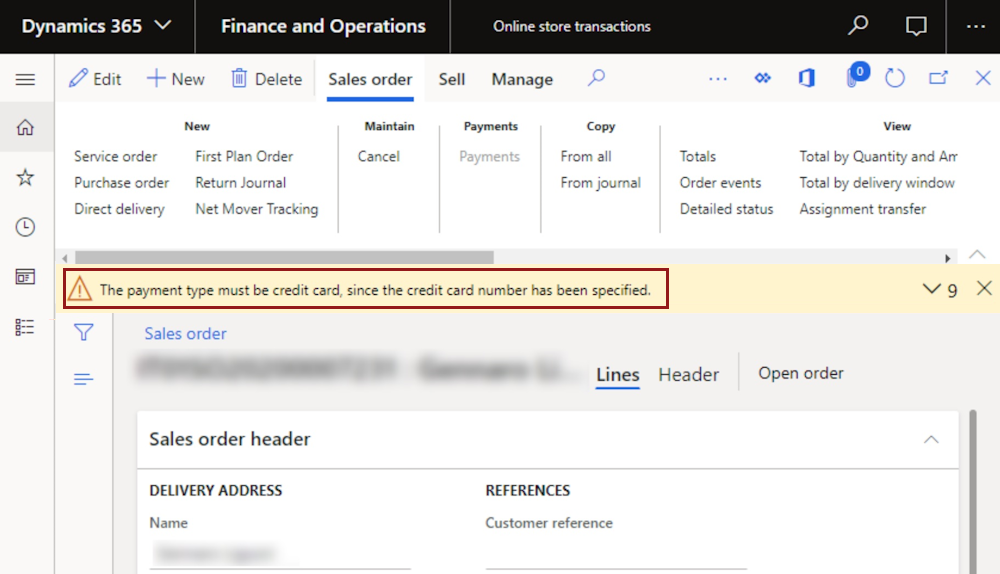1000x574 pixels.
Task: Click Totals under View
Action: pos(698,156)
